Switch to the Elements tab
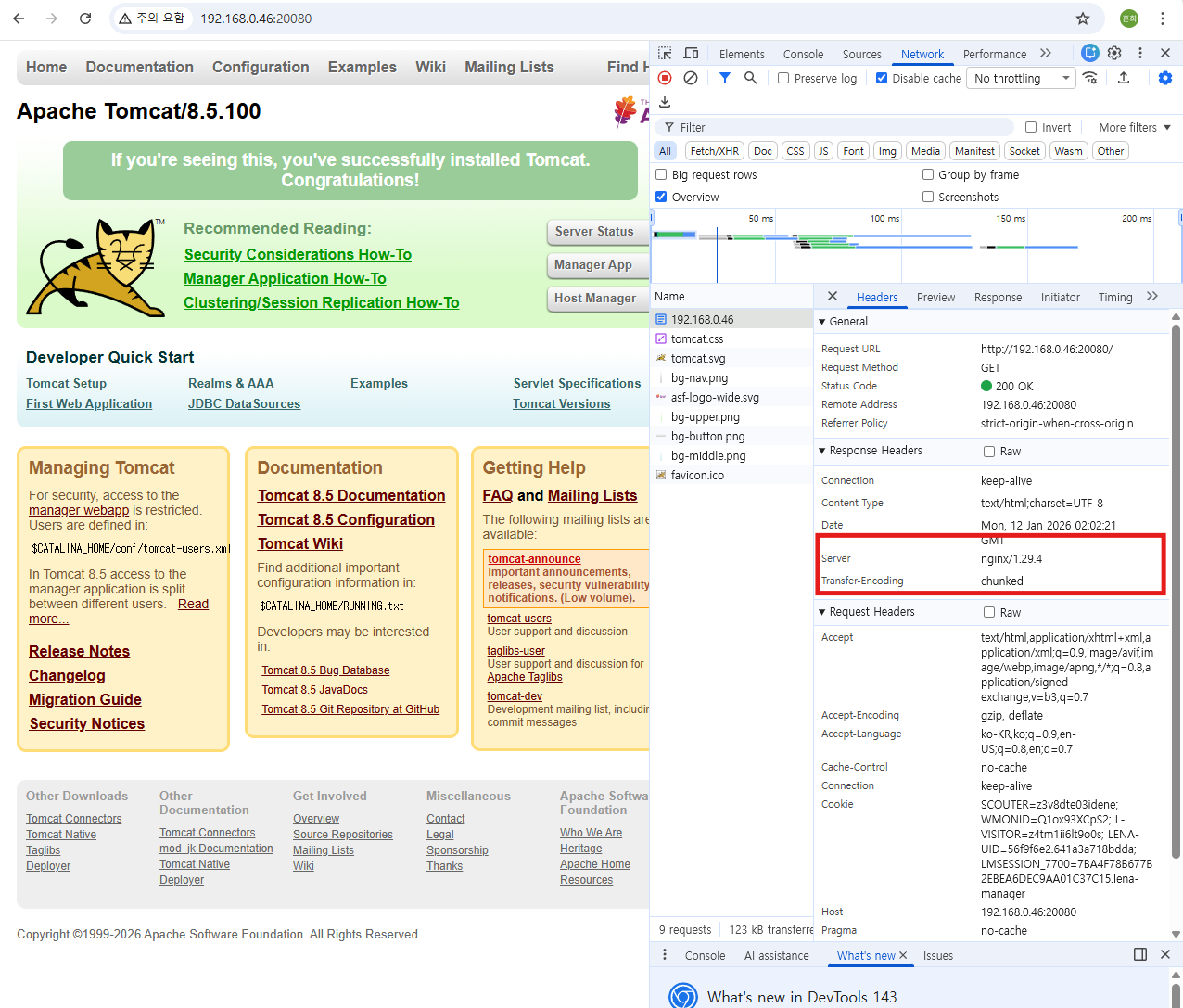Screen dimensions: 1183x1008 tap(742, 54)
